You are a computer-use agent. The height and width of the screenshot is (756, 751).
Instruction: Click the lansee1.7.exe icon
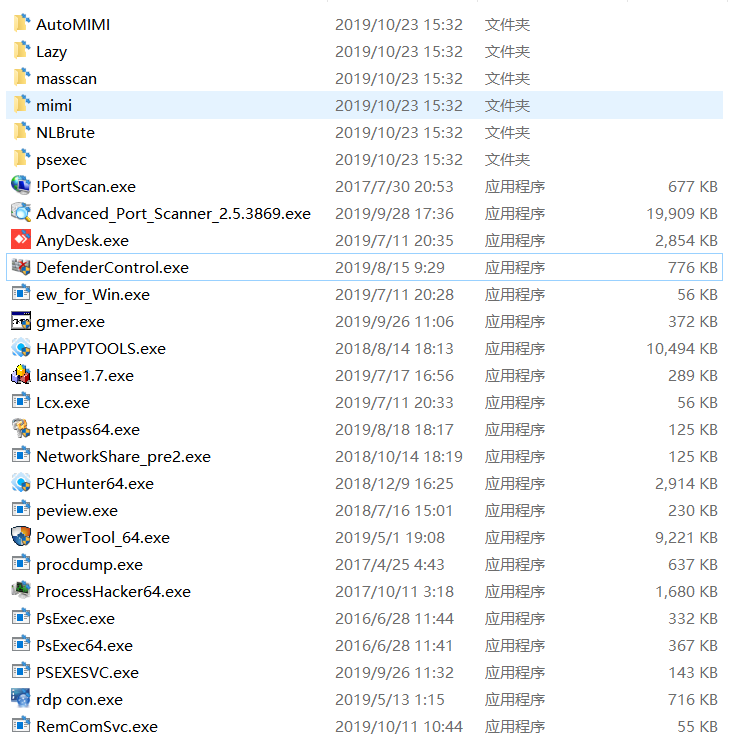point(21,375)
